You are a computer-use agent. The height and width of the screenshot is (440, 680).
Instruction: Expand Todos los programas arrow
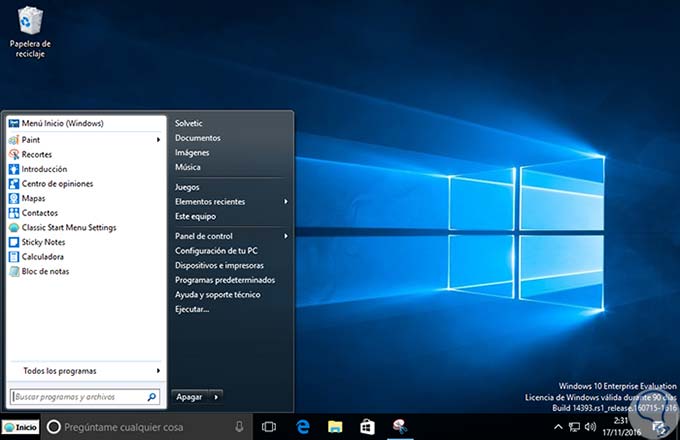(x=158, y=371)
